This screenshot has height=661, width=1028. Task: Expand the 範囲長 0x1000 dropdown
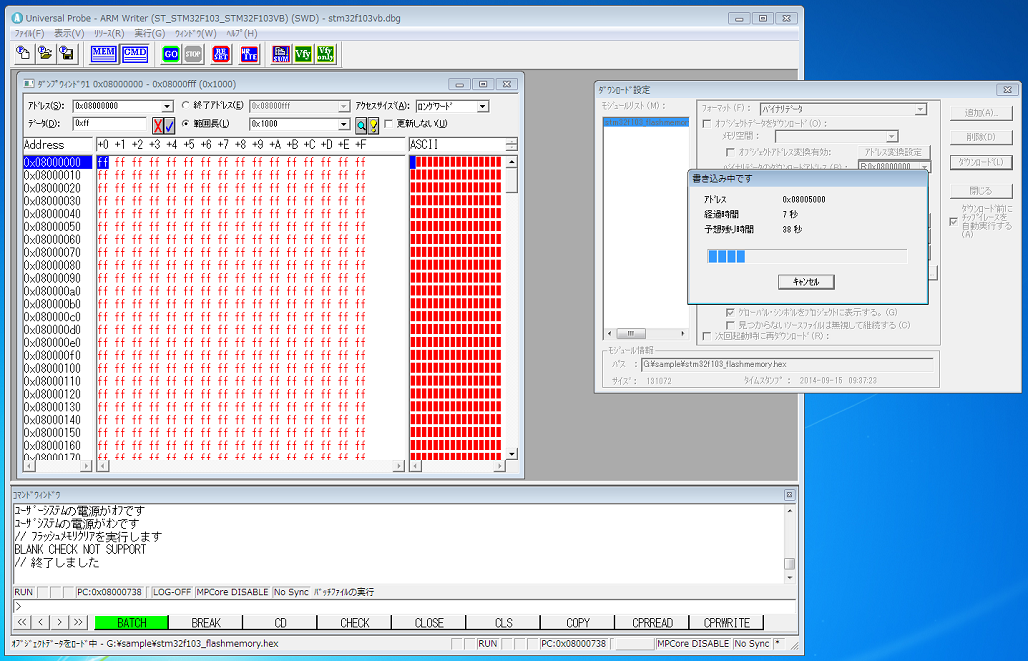click(344, 124)
